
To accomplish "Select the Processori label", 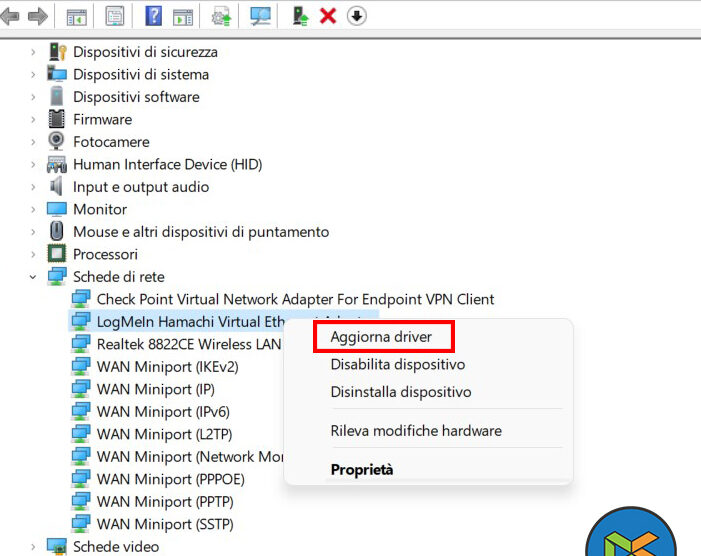I will pos(105,254).
